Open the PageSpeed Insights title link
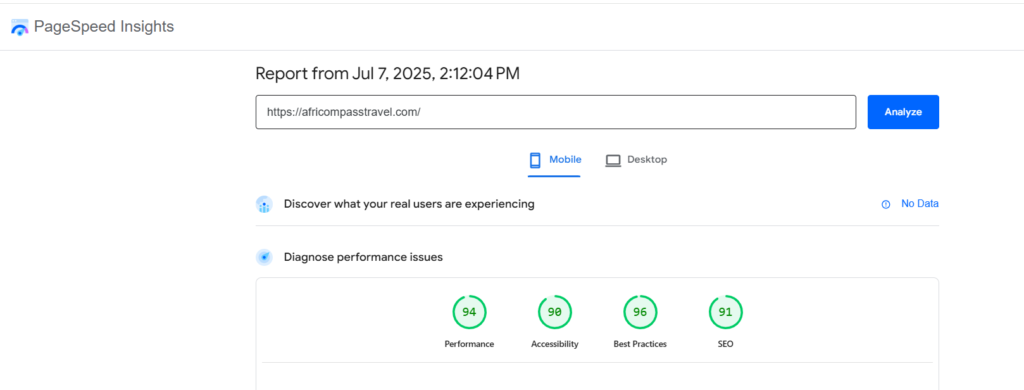This screenshot has height=390, width=1024. pyautogui.click(x=104, y=27)
